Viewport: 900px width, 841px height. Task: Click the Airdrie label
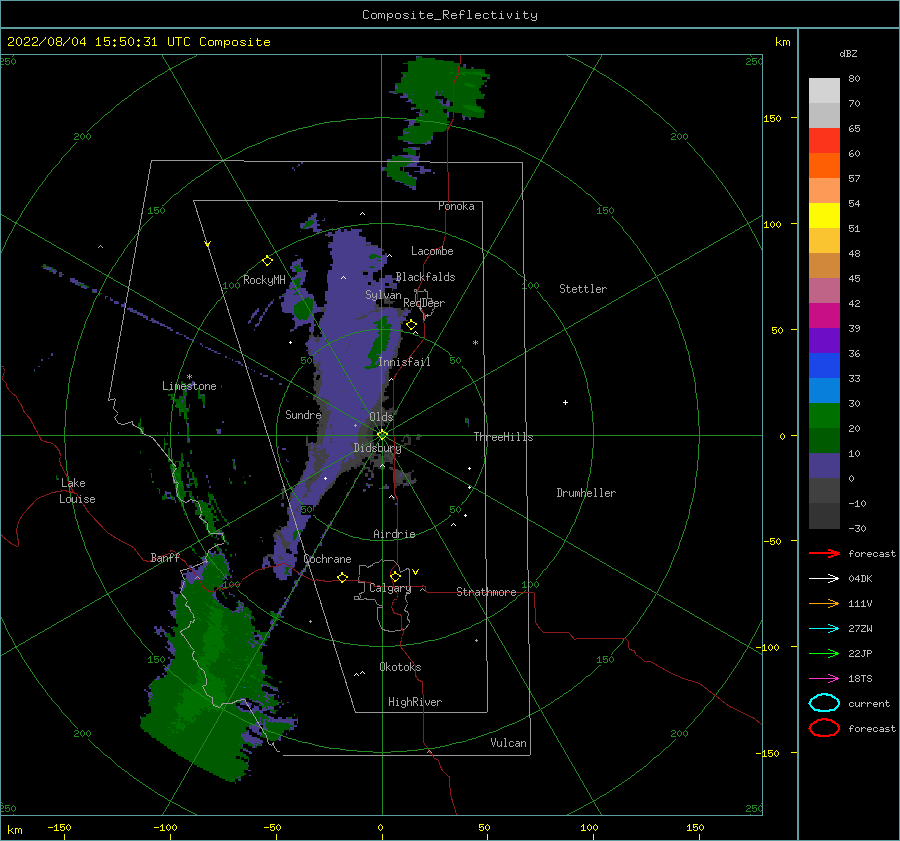394,534
